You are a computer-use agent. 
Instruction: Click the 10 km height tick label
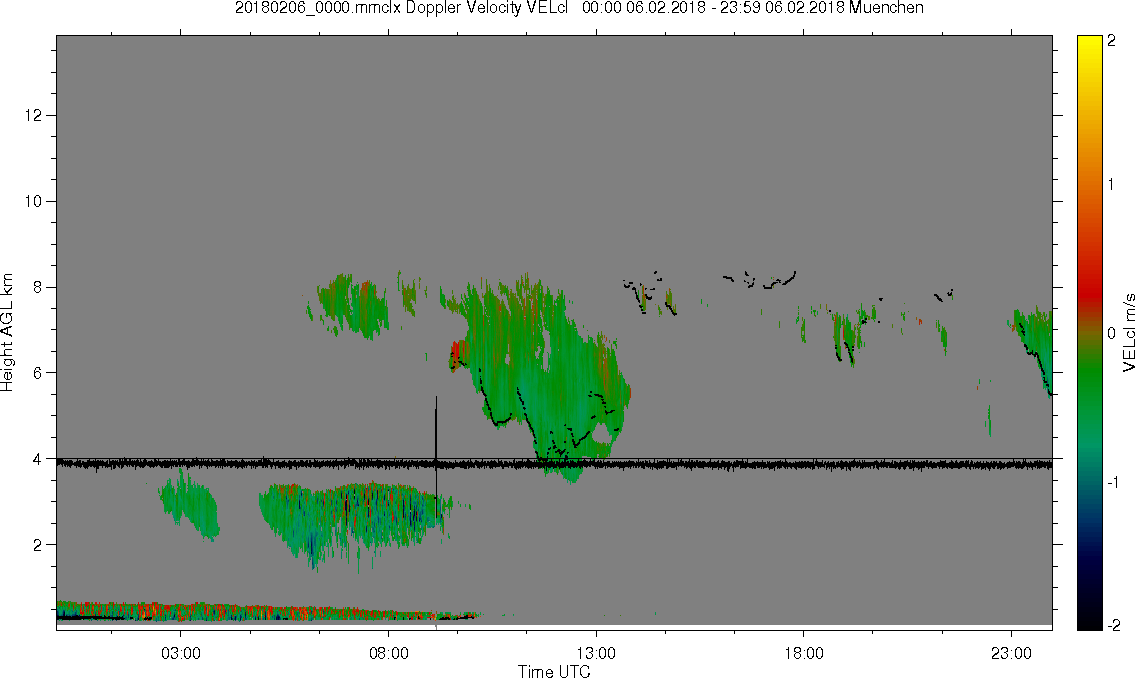[33, 201]
